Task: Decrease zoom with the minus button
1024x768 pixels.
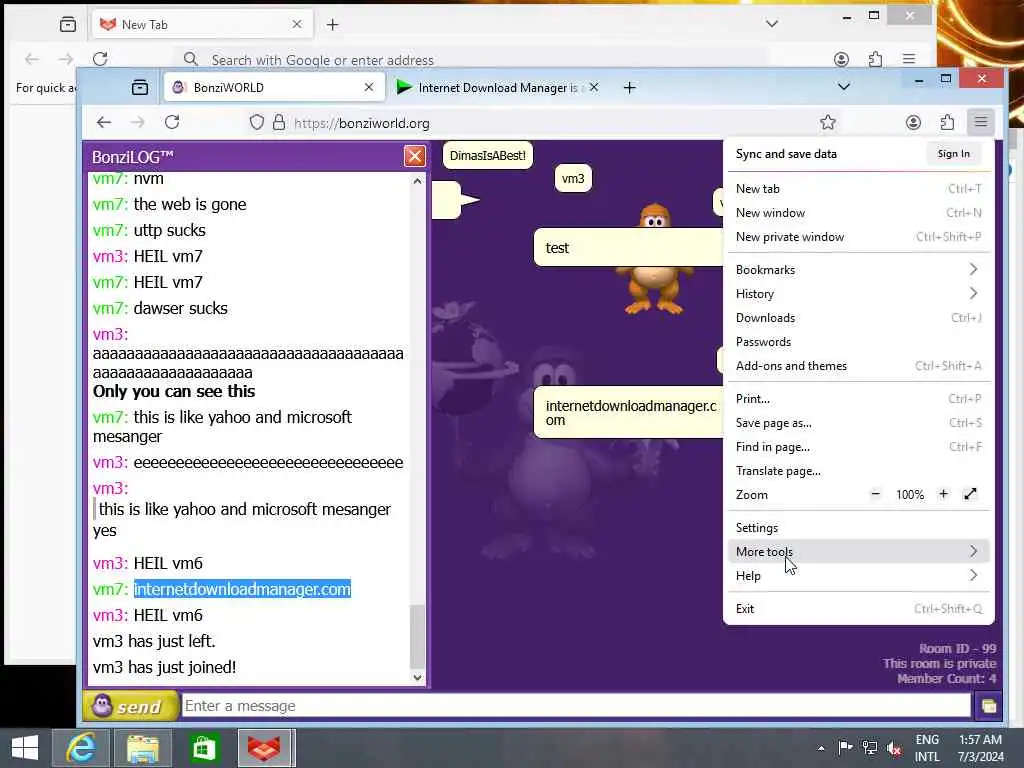Action: (x=876, y=494)
